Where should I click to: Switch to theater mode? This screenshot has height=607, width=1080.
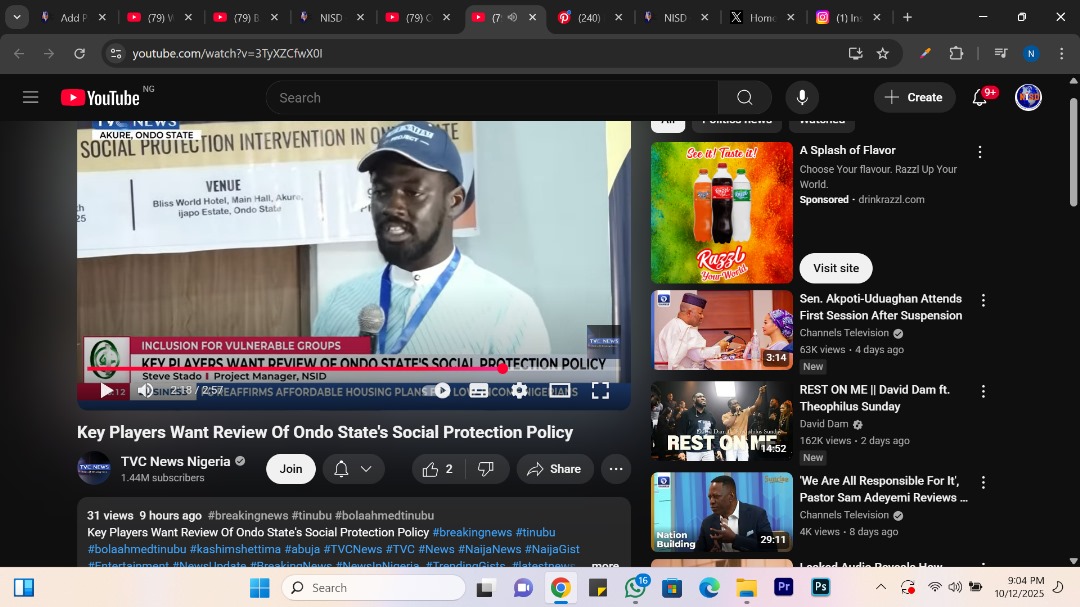(x=559, y=391)
